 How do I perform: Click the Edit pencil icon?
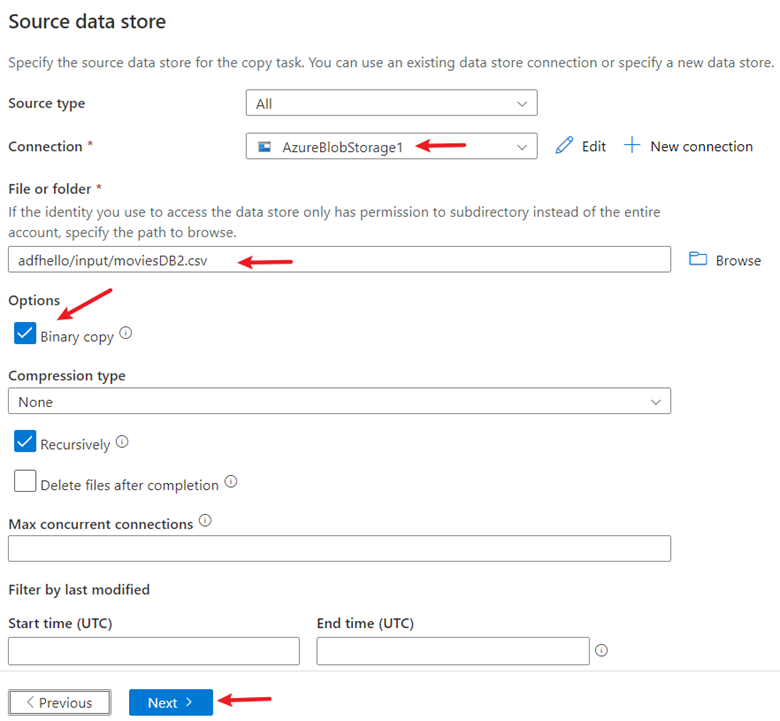click(565, 146)
